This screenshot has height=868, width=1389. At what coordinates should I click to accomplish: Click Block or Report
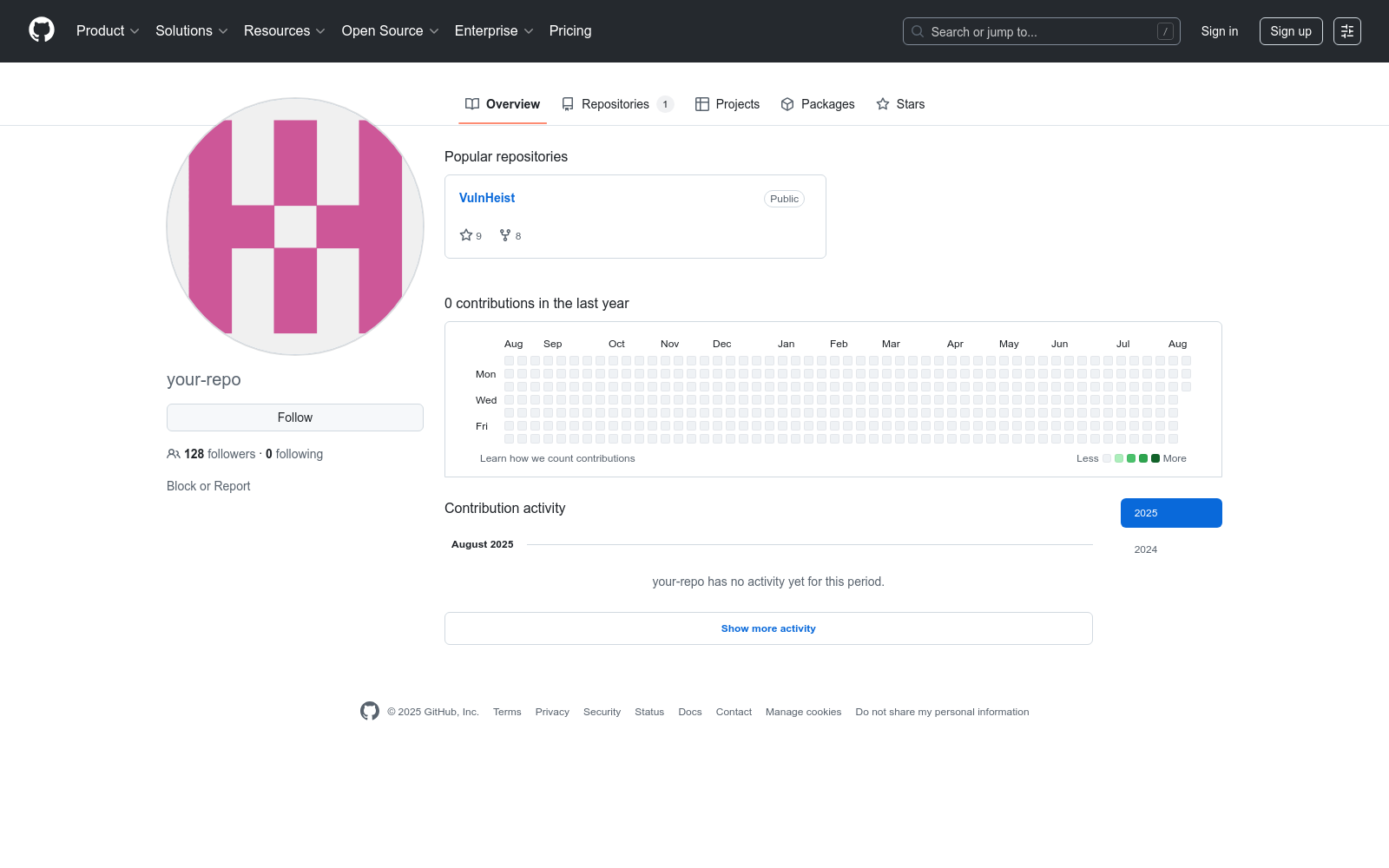[208, 486]
